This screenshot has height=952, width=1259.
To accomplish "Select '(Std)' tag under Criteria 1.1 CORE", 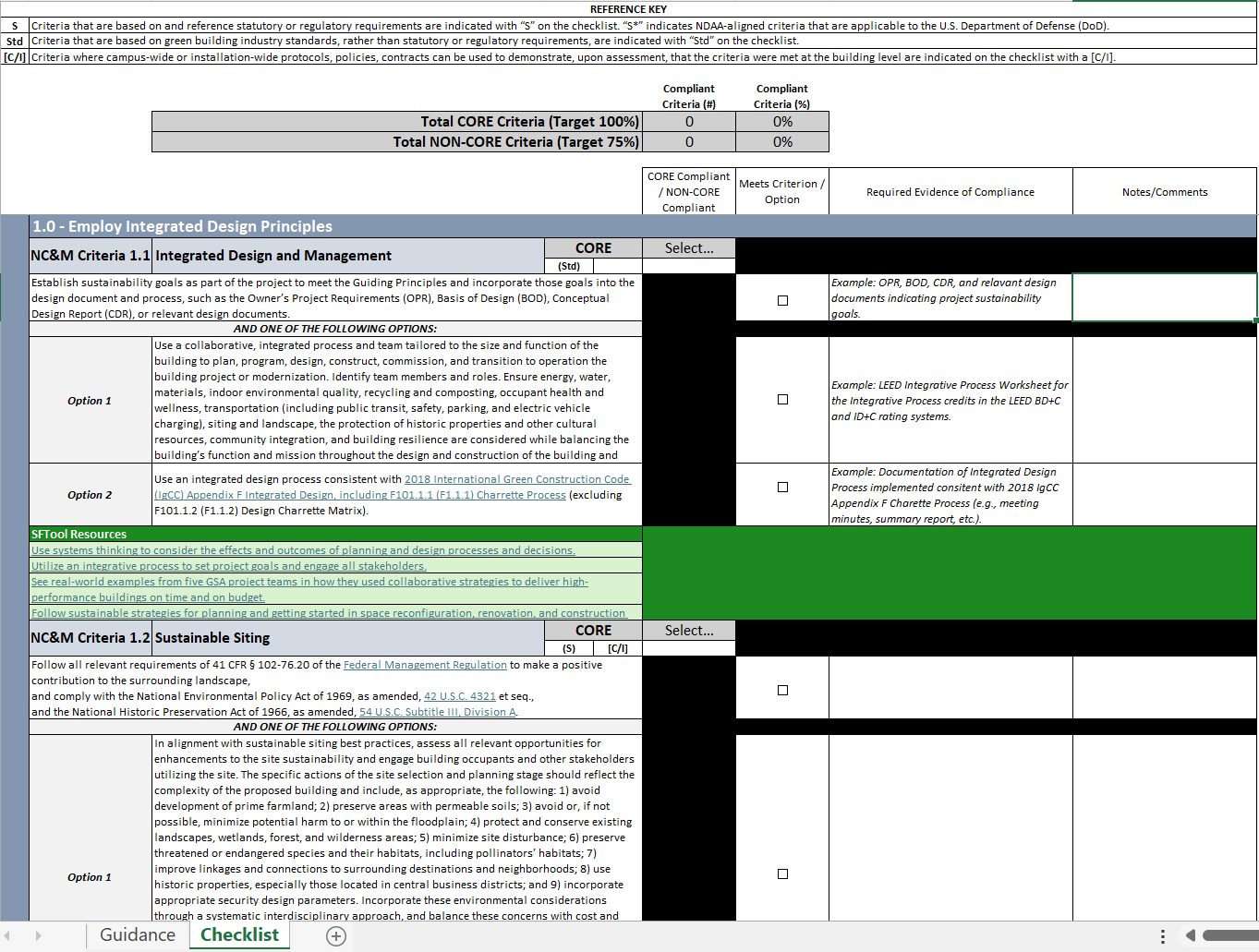I will click(569, 266).
